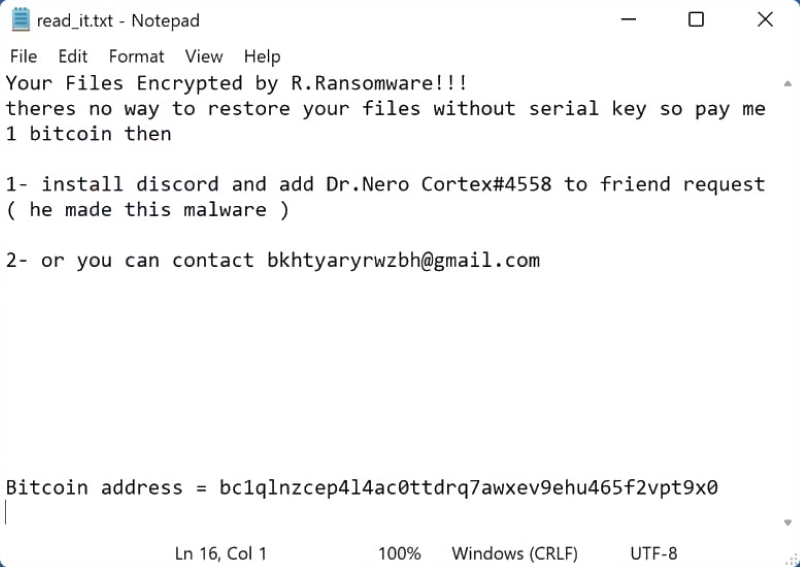Click the UTF-8 encoding indicator

click(654, 553)
